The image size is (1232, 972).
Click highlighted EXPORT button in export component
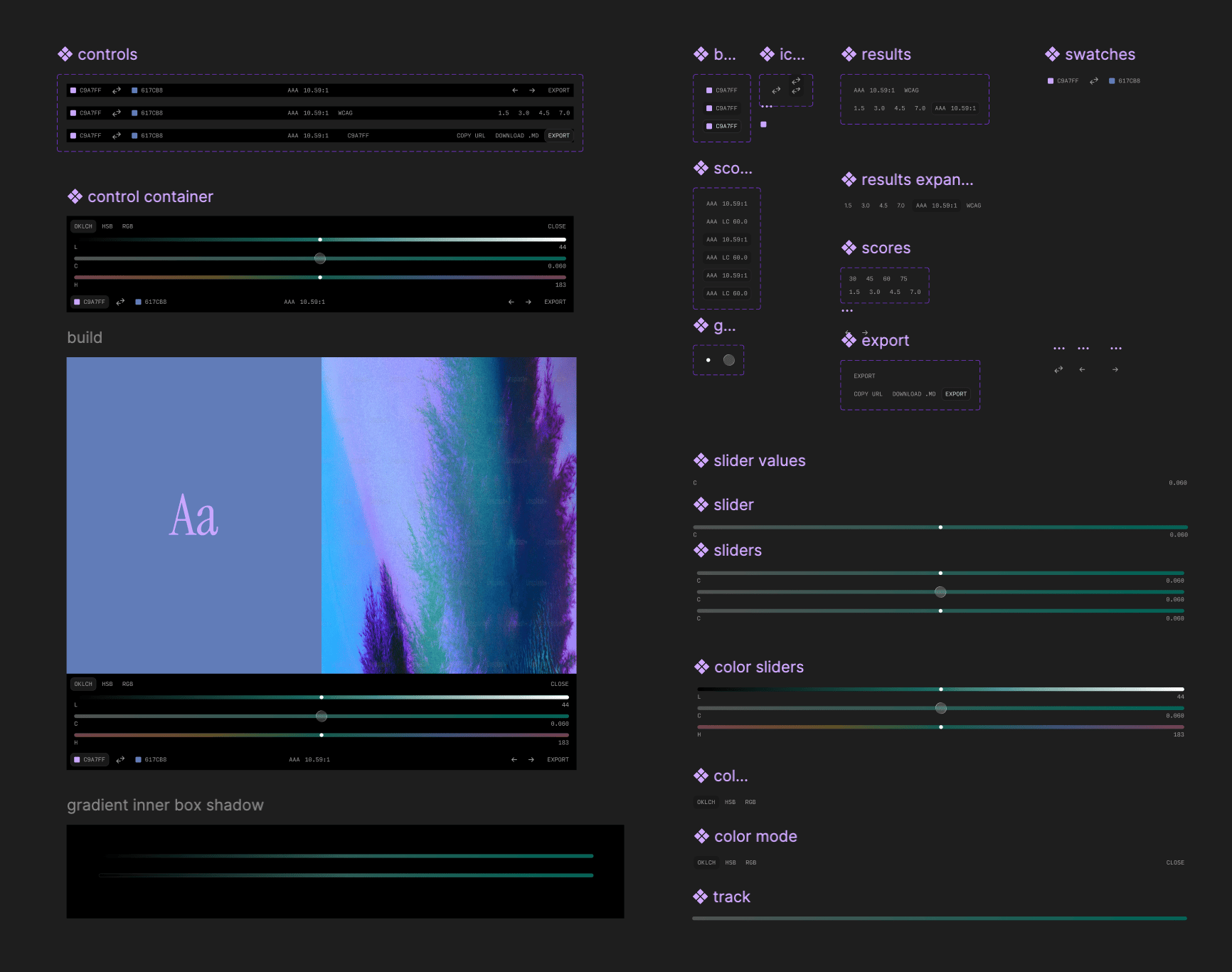[956, 394]
